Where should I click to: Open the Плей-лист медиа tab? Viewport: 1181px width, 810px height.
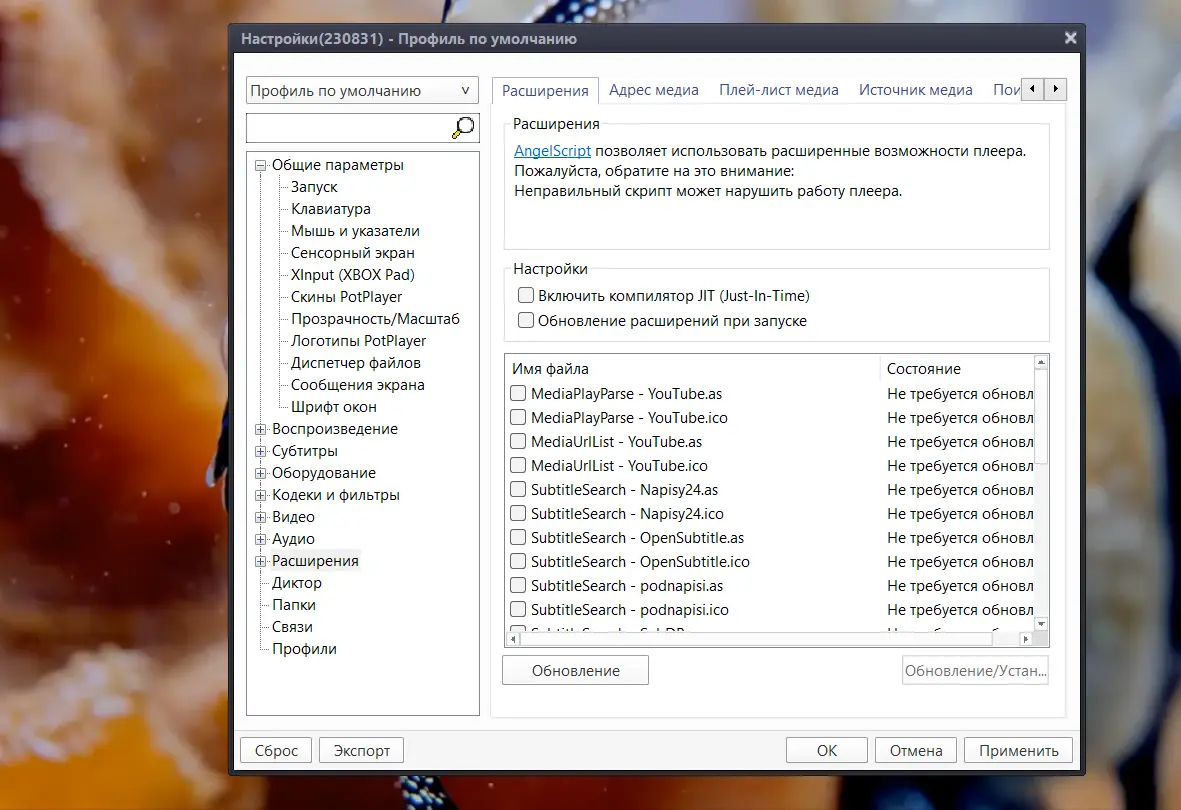click(779, 90)
